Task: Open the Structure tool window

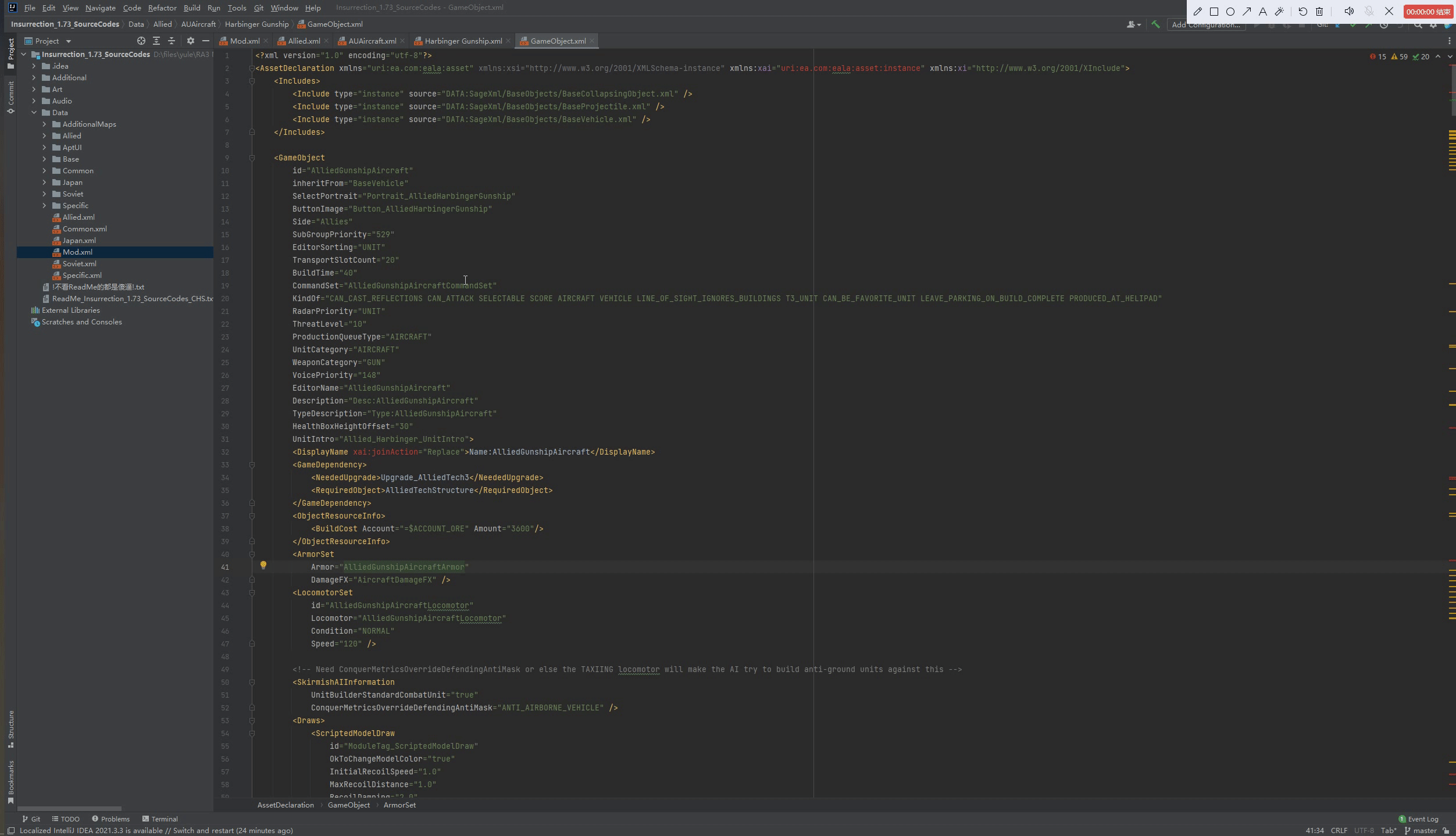Action: (x=10, y=728)
